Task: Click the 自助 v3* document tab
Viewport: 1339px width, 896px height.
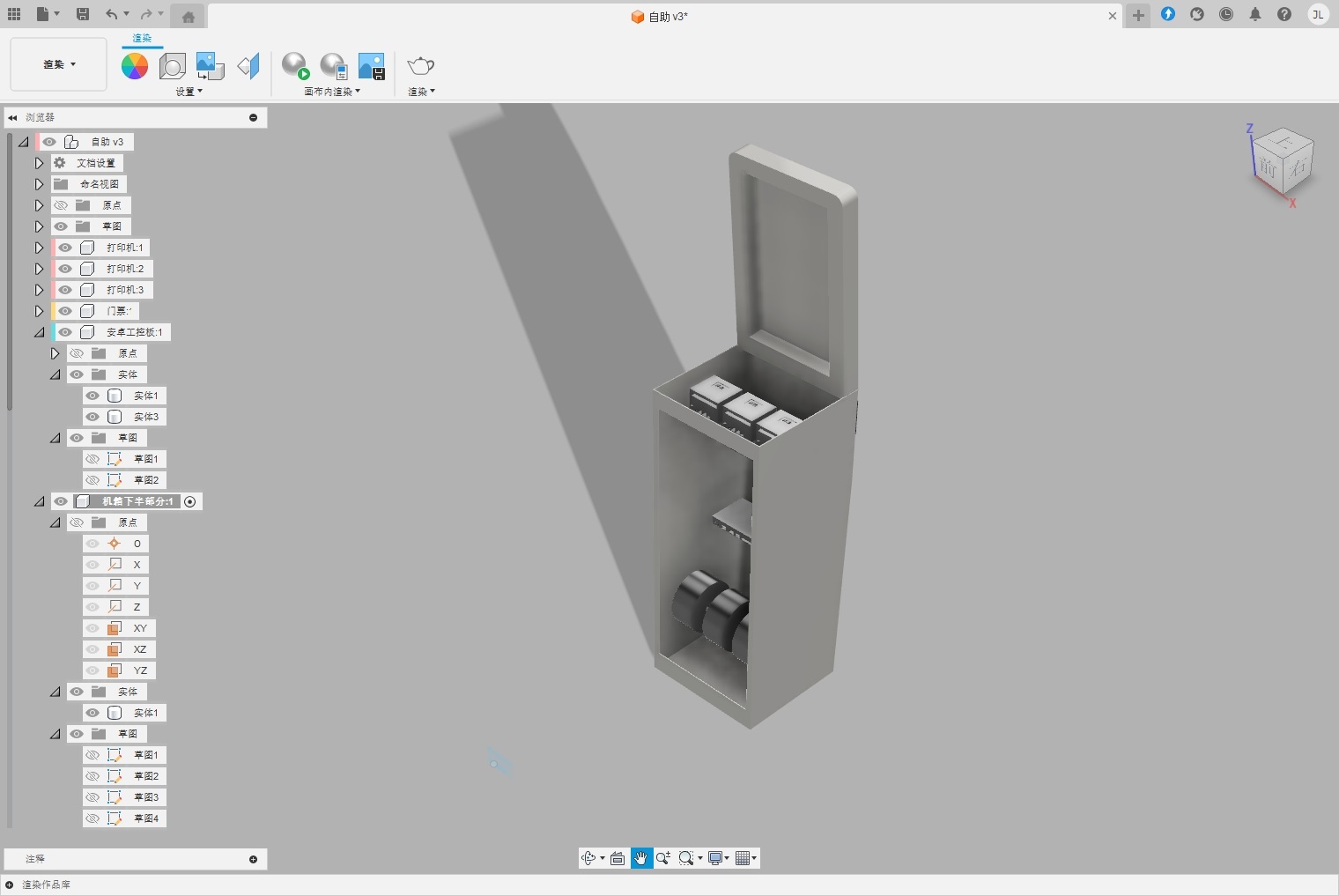Action: [660, 16]
